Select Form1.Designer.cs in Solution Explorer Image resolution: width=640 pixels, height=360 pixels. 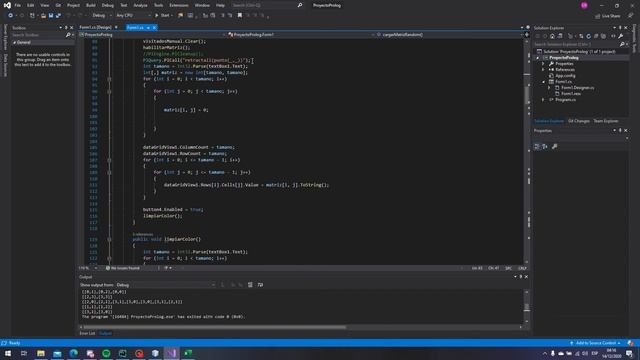[577, 88]
